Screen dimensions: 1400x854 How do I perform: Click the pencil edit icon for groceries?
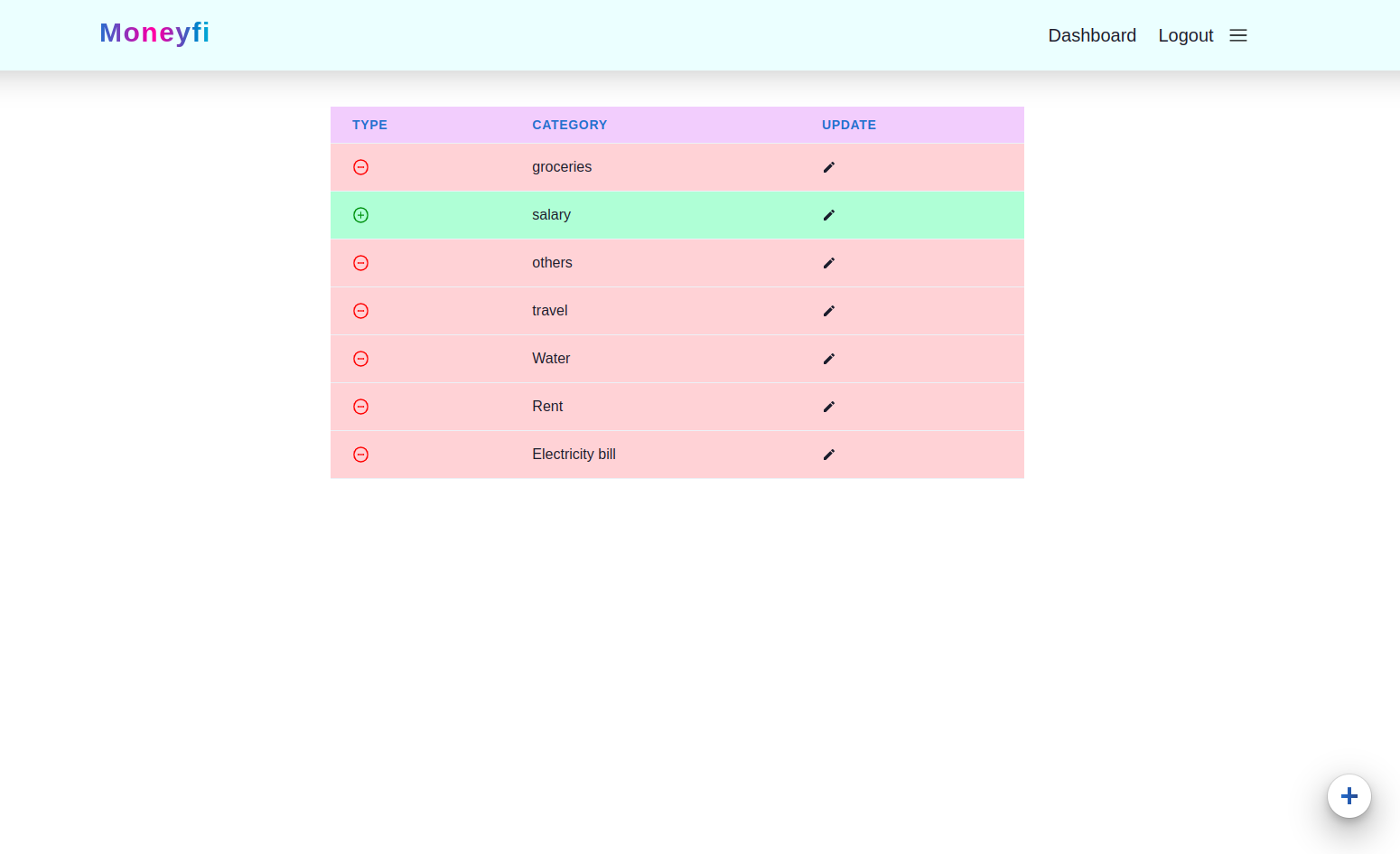point(829,167)
